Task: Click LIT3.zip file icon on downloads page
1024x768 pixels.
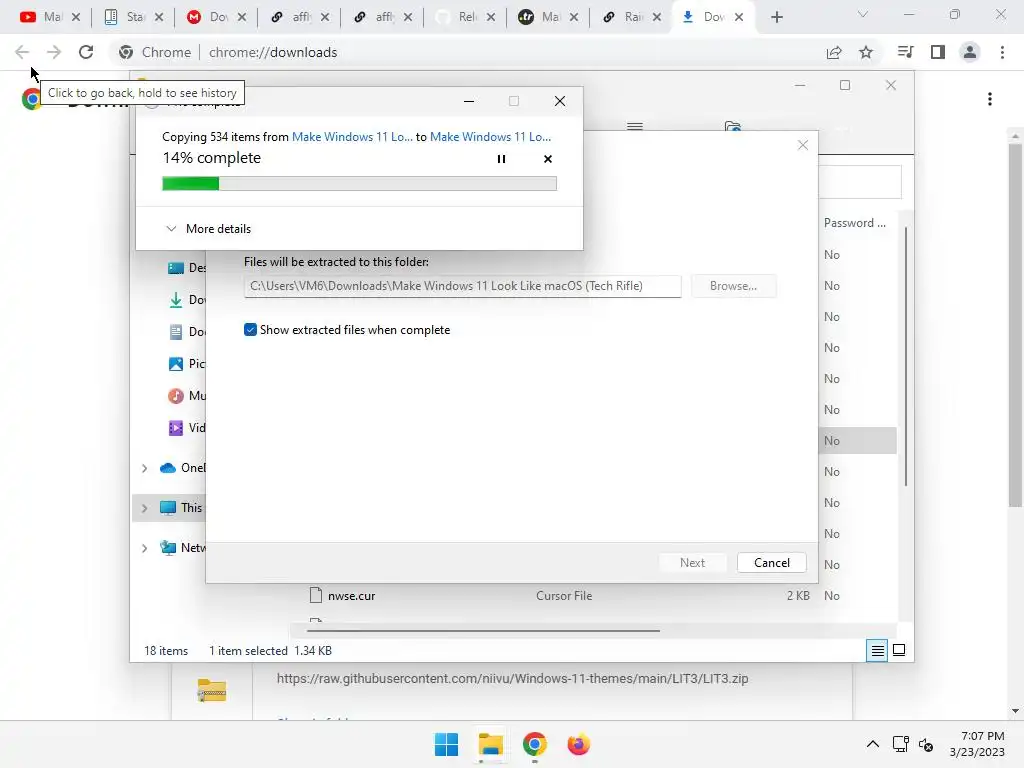Action: click(212, 690)
